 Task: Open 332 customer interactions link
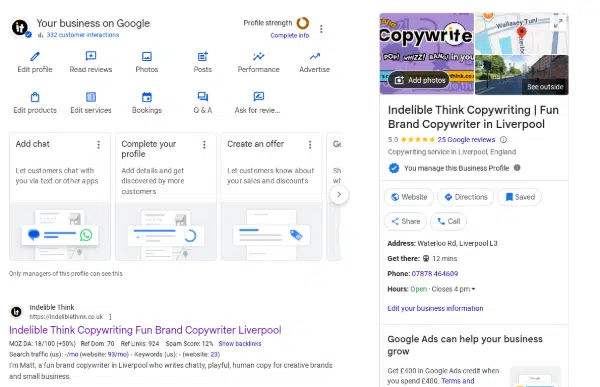[83, 35]
